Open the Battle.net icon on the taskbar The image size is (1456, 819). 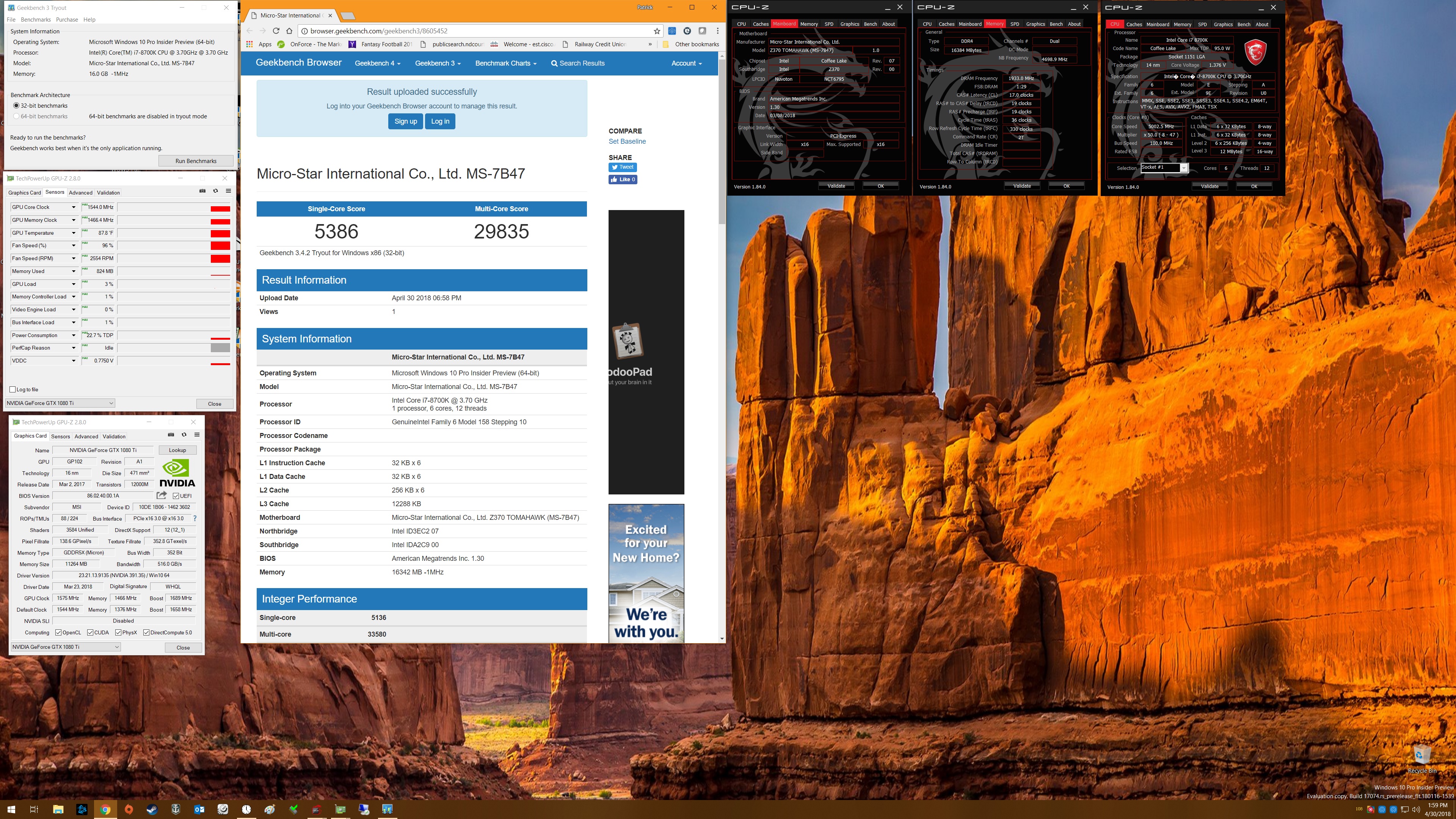click(x=82, y=810)
